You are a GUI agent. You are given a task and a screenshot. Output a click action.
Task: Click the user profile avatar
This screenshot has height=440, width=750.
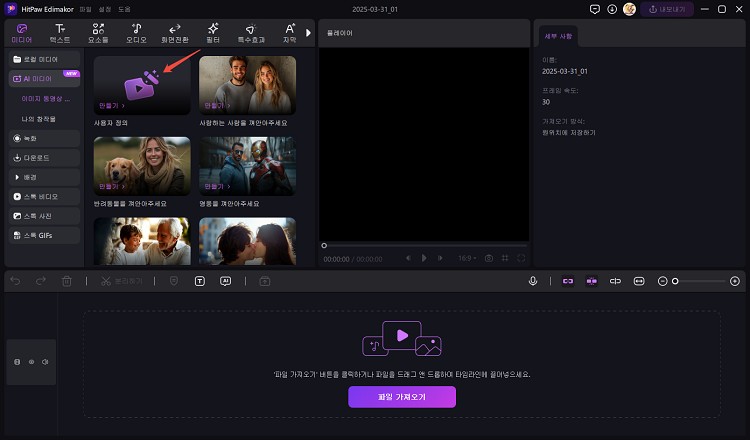point(629,9)
